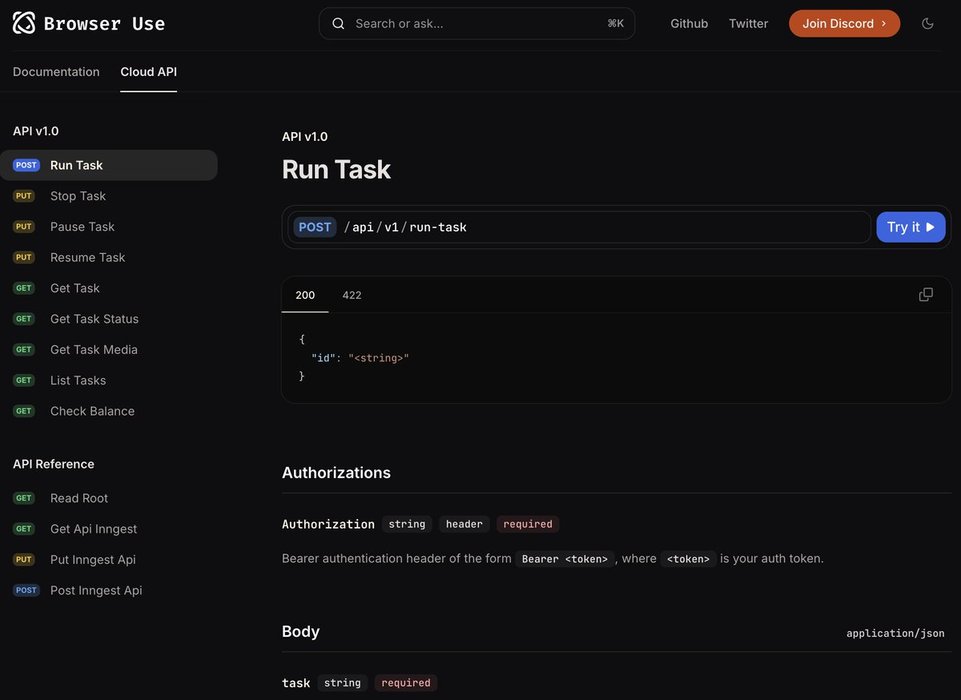This screenshot has width=961, height=700.
Task: Show the 422 response example
Action: [x=352, y=295]
